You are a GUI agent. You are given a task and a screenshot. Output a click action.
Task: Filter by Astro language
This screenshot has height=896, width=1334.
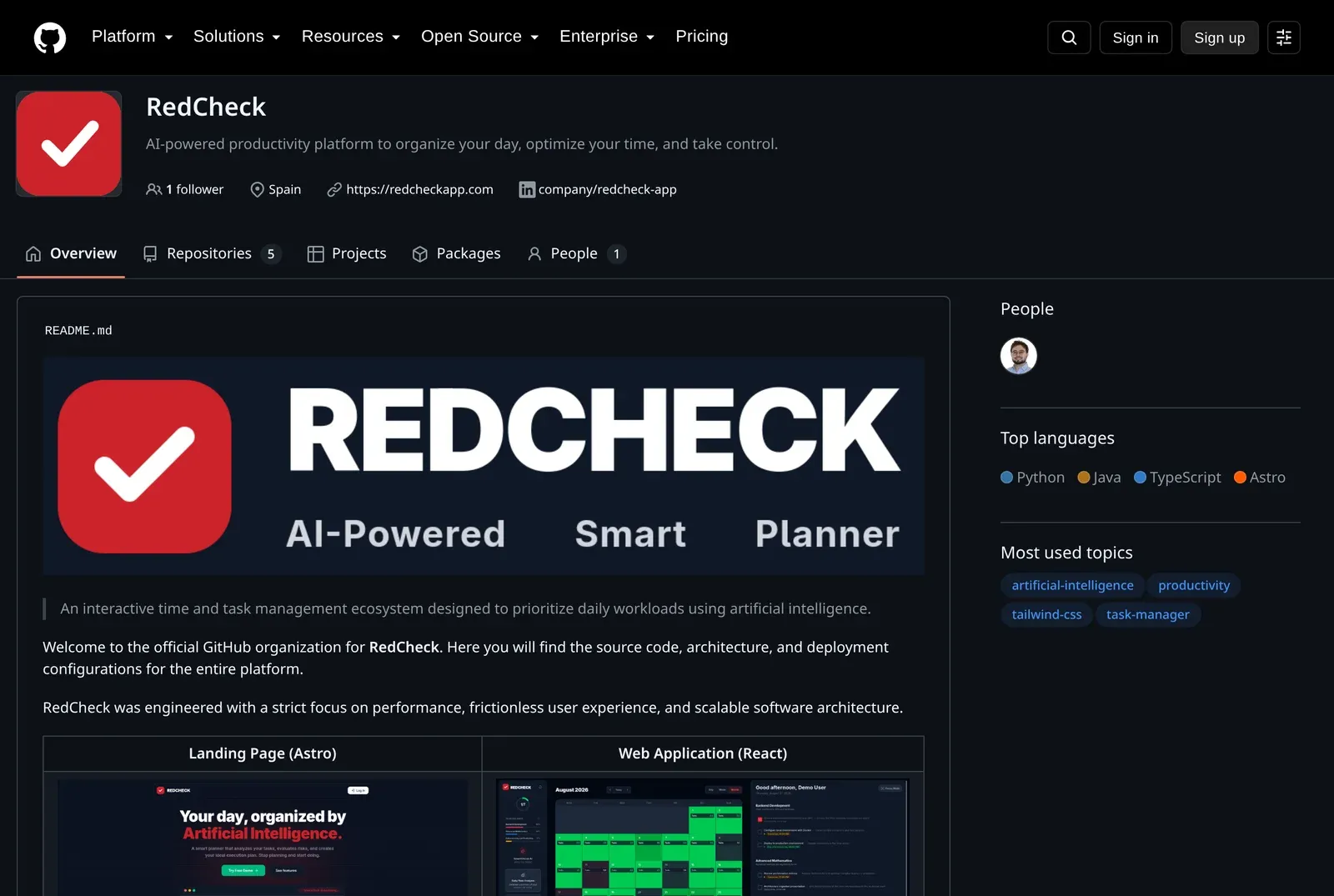[1260, 478]
